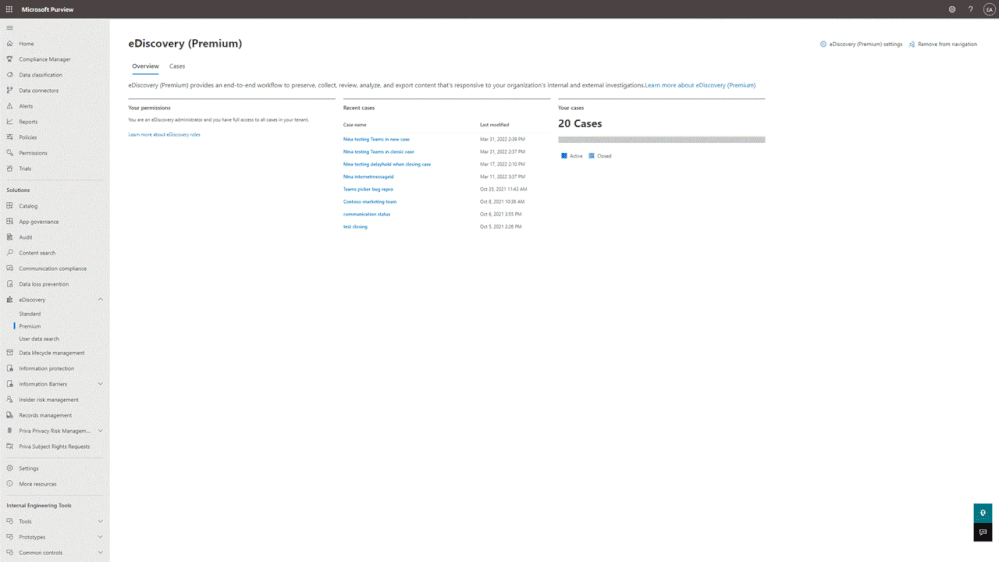
Task: Expand the Tools section chevron
Action: click(x=100, y=521)
